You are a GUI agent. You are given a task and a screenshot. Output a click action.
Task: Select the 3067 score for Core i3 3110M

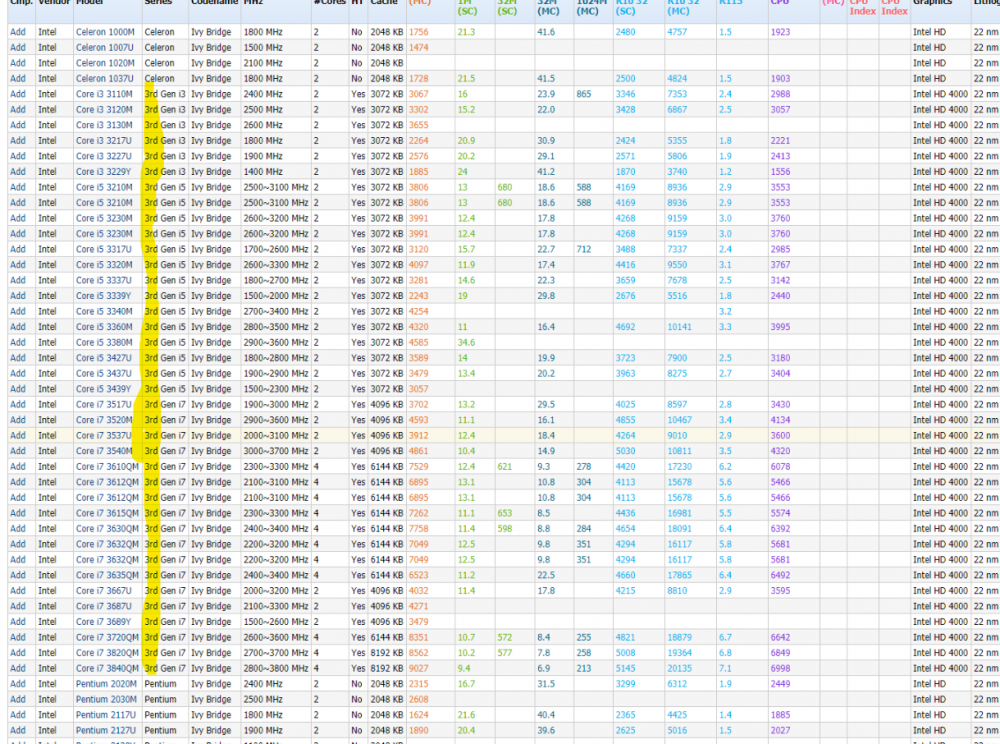(418, 94)
